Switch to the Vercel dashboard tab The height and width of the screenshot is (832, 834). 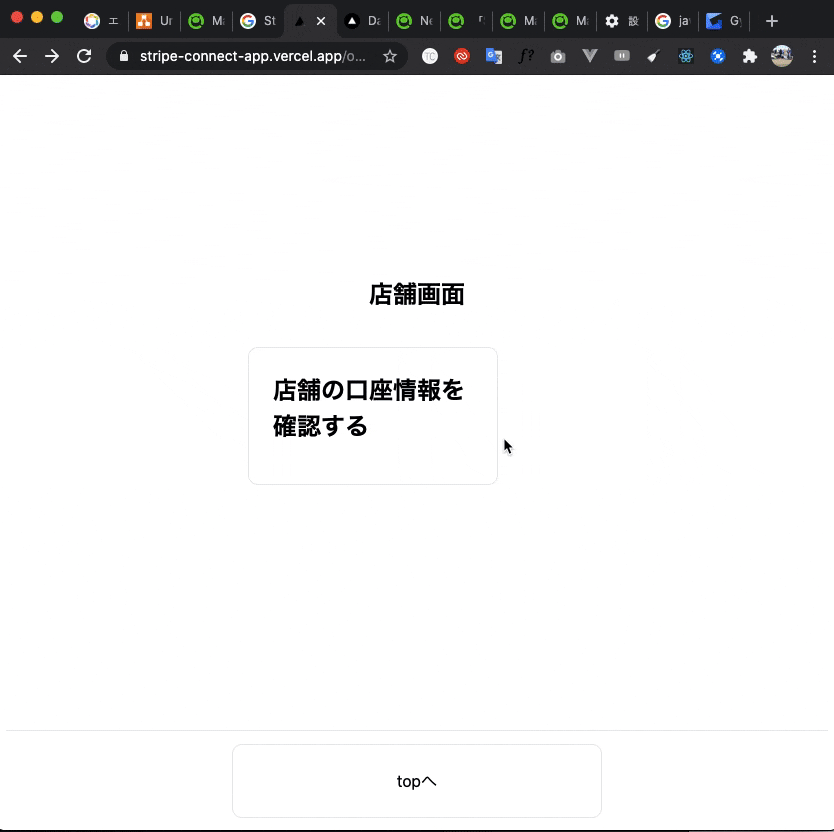click(x=362, y=20)
